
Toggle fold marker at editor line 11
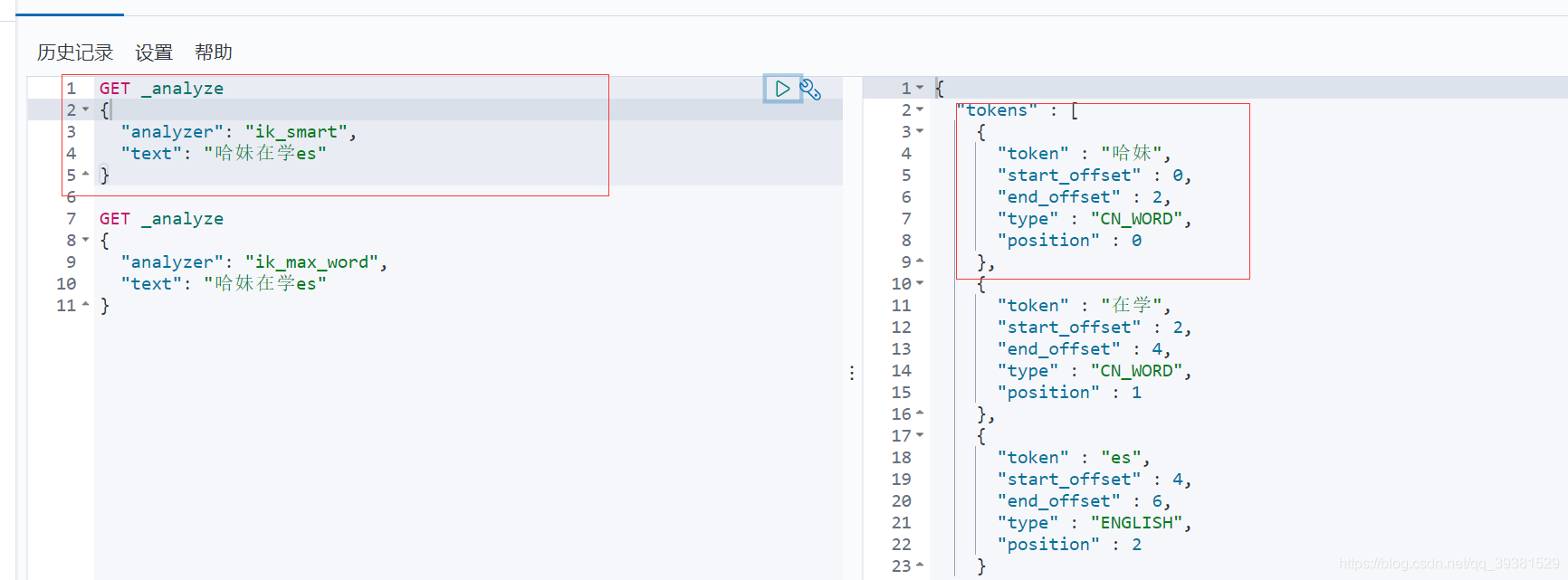(x=86, y=305)
